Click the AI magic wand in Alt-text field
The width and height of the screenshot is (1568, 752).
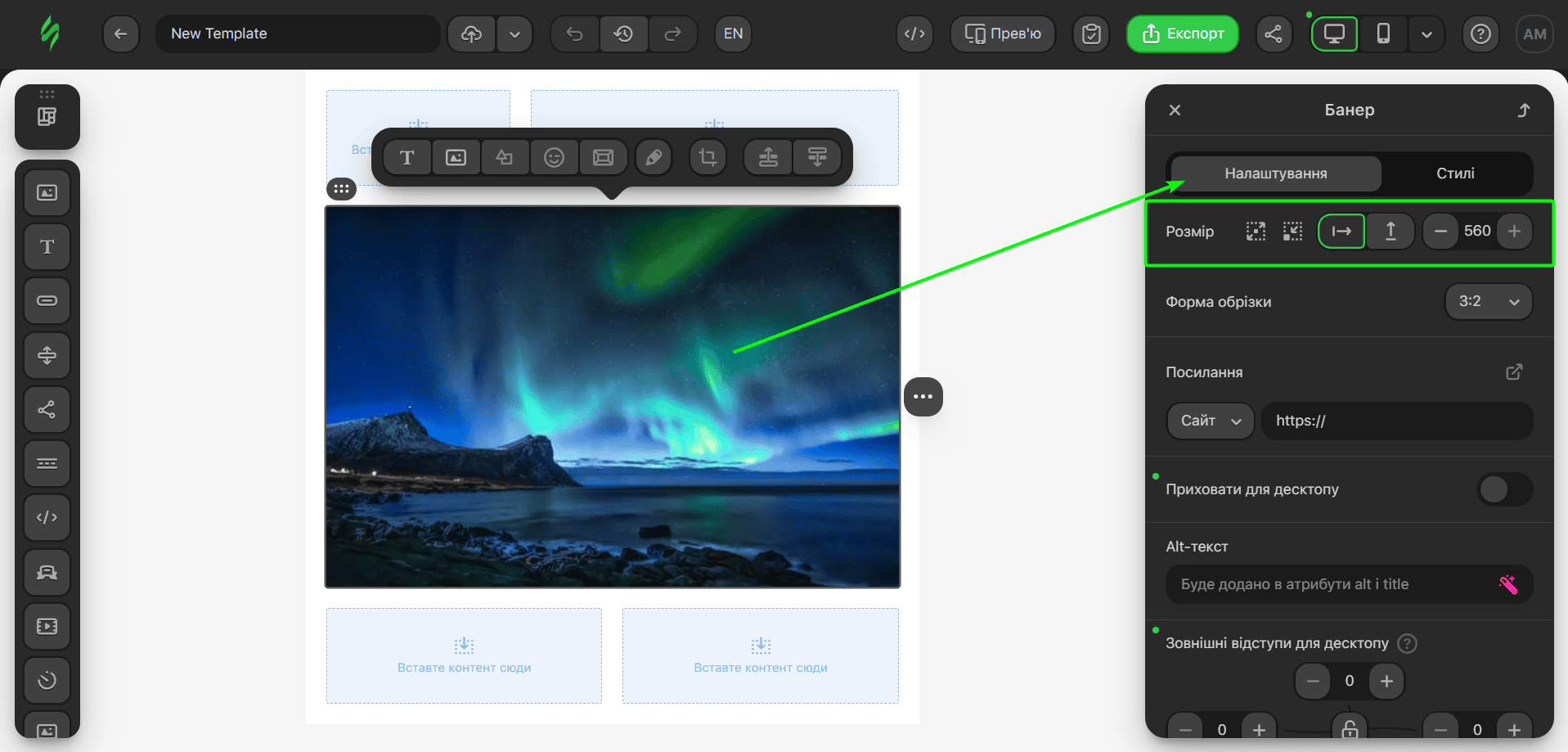tap(1507, 584)
